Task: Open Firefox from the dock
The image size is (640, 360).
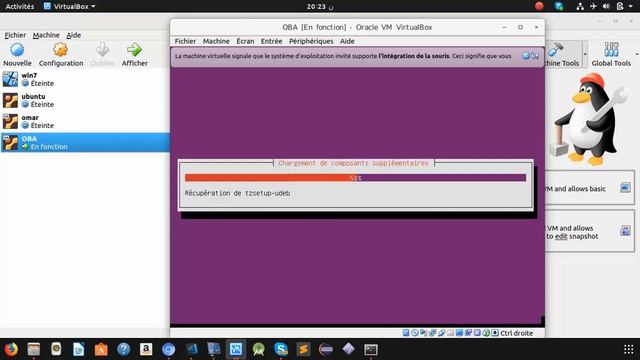Action: tap(11, 349)
